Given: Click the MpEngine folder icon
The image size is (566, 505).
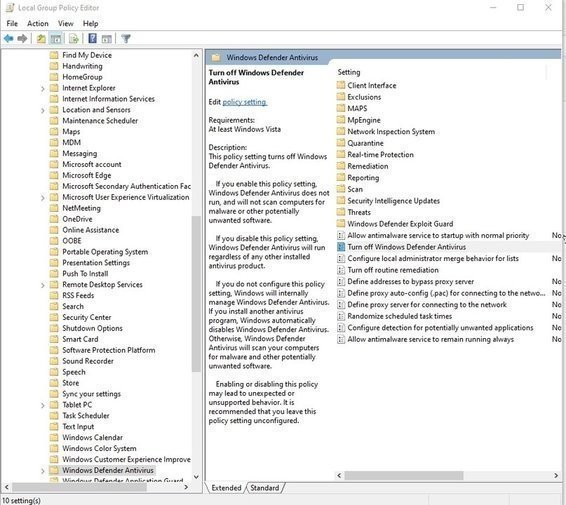Looking at the screenshot, I should [x=341, y=120].
